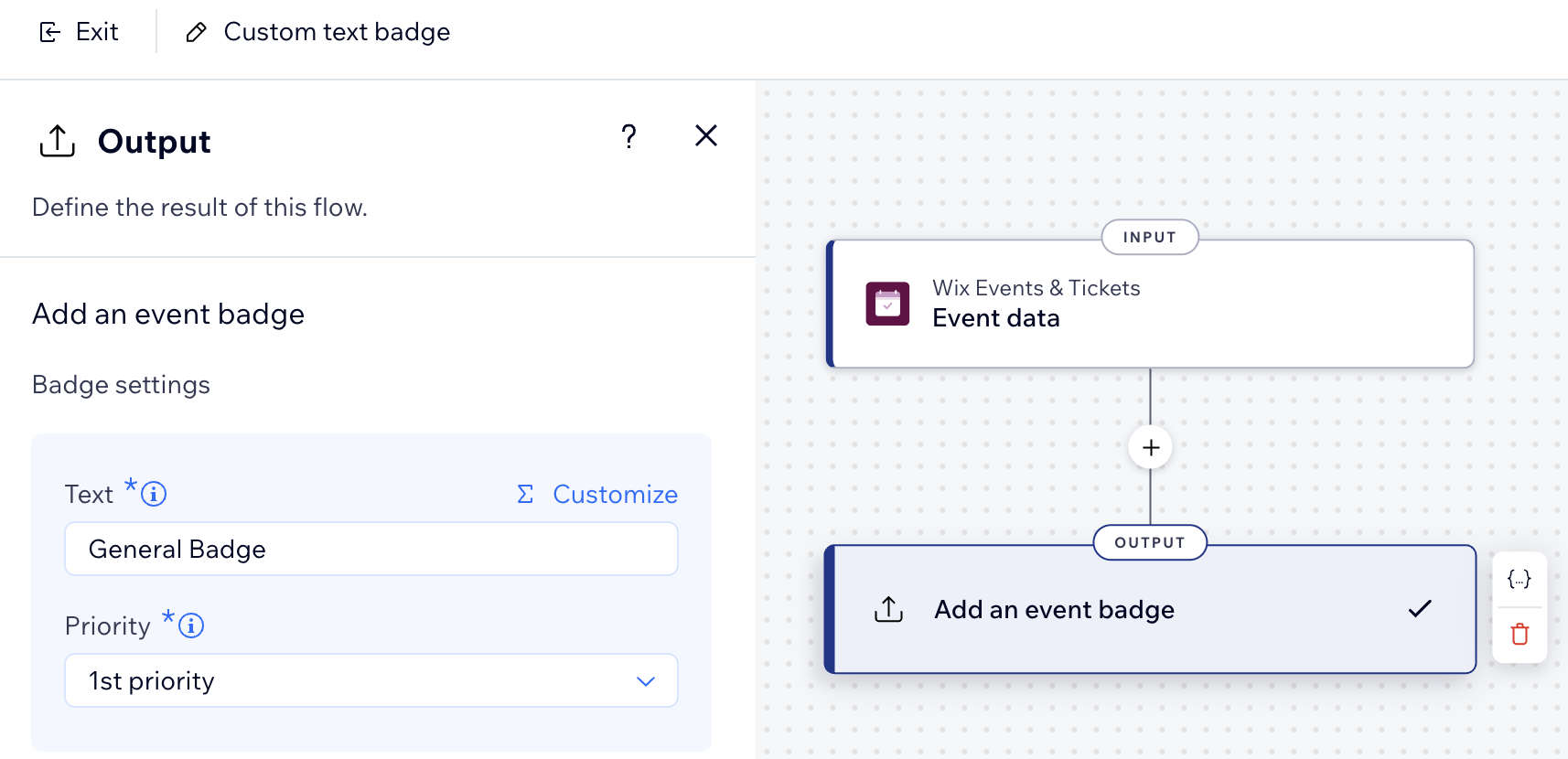Click the Exit icon in top bar
The height and width of the screenshot is (759, 1568).
(x=49, y=33)
